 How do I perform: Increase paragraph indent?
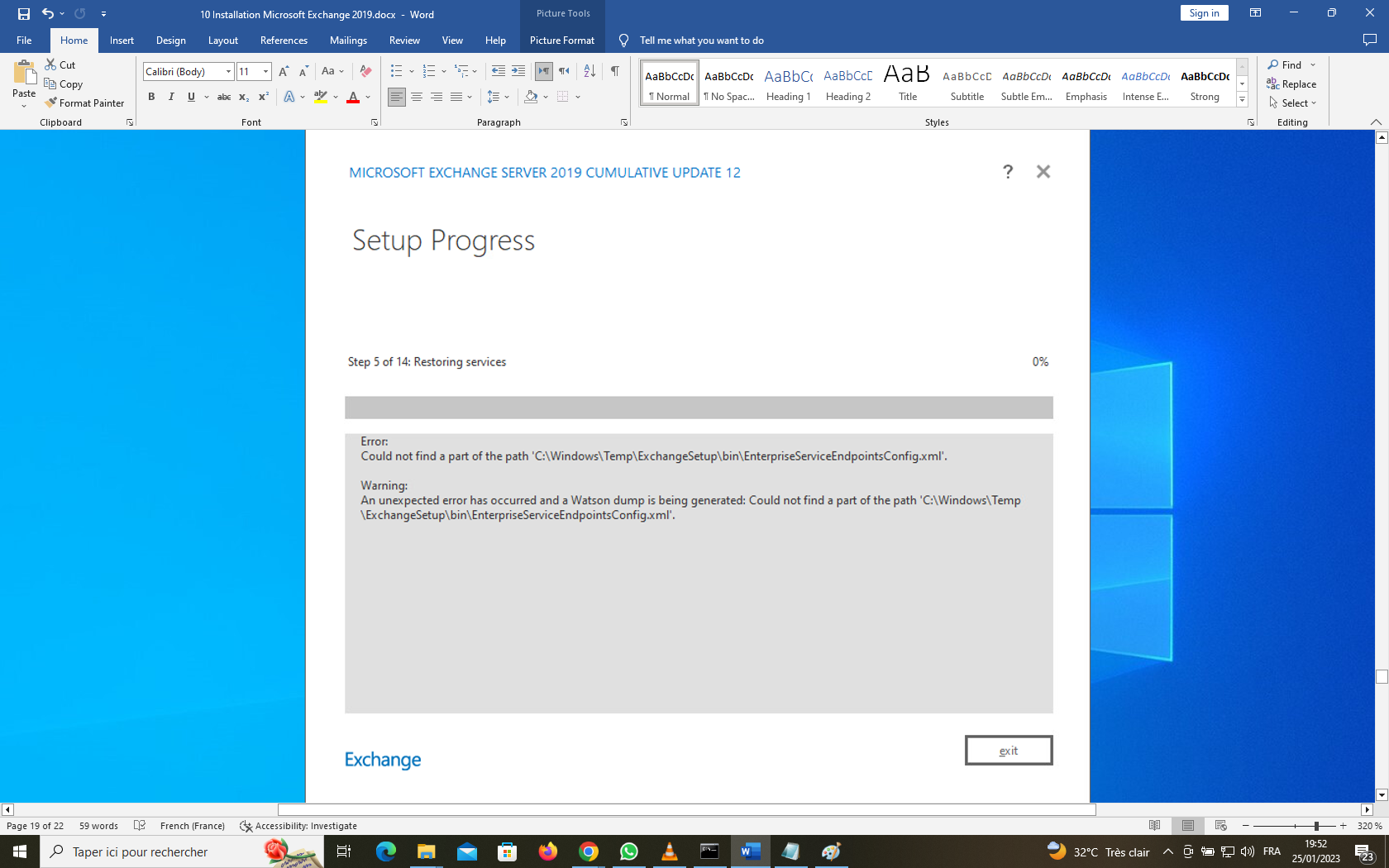click(x=518, y=72)
